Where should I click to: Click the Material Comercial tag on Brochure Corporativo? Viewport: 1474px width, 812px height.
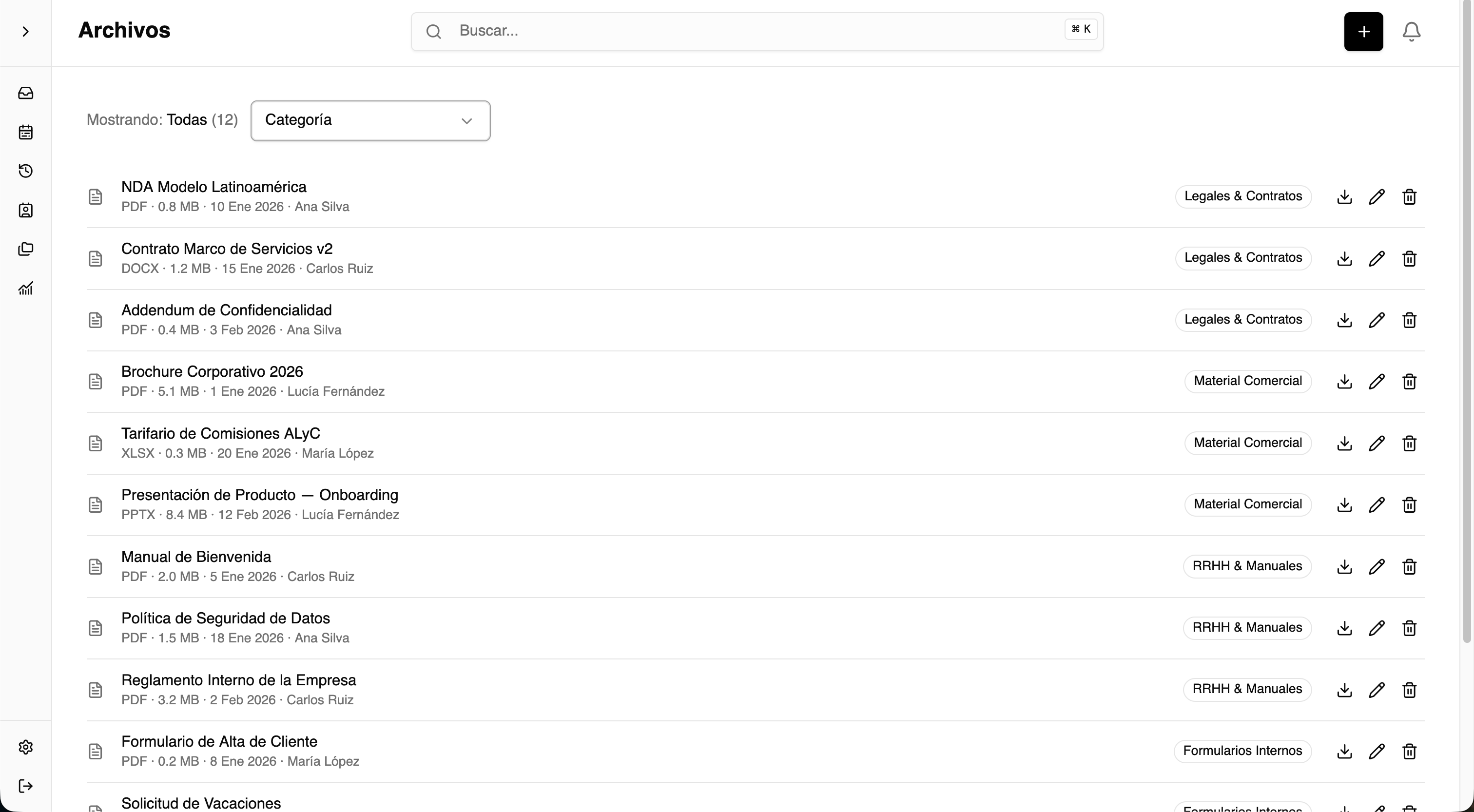1247,381
